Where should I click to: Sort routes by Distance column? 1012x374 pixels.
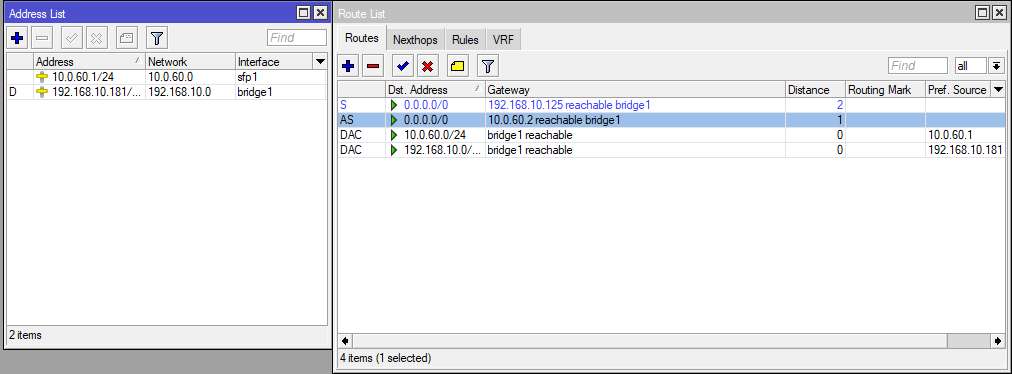tap(815, 90)
